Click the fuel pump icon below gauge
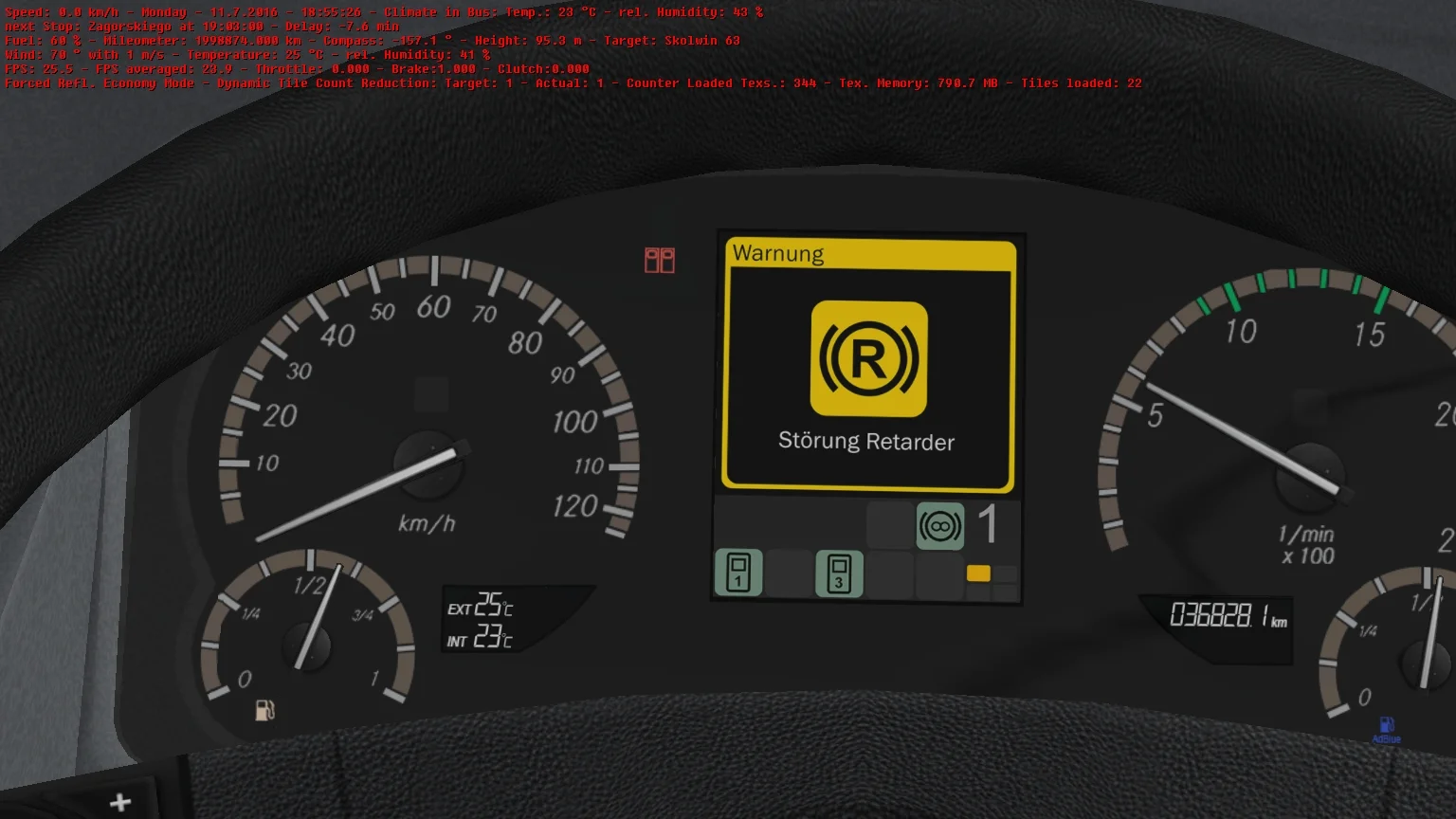 coord(265,709)
